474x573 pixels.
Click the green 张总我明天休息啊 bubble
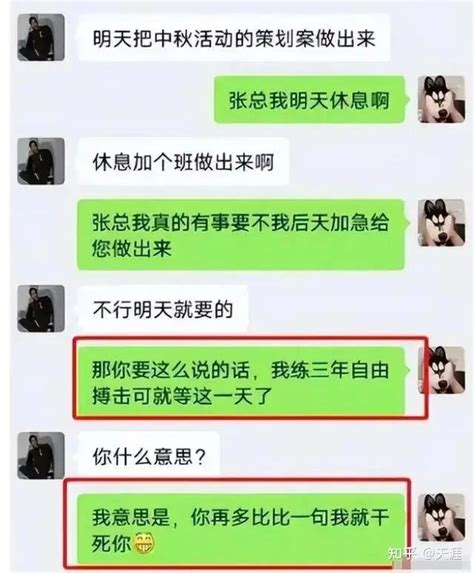point(311,100)
